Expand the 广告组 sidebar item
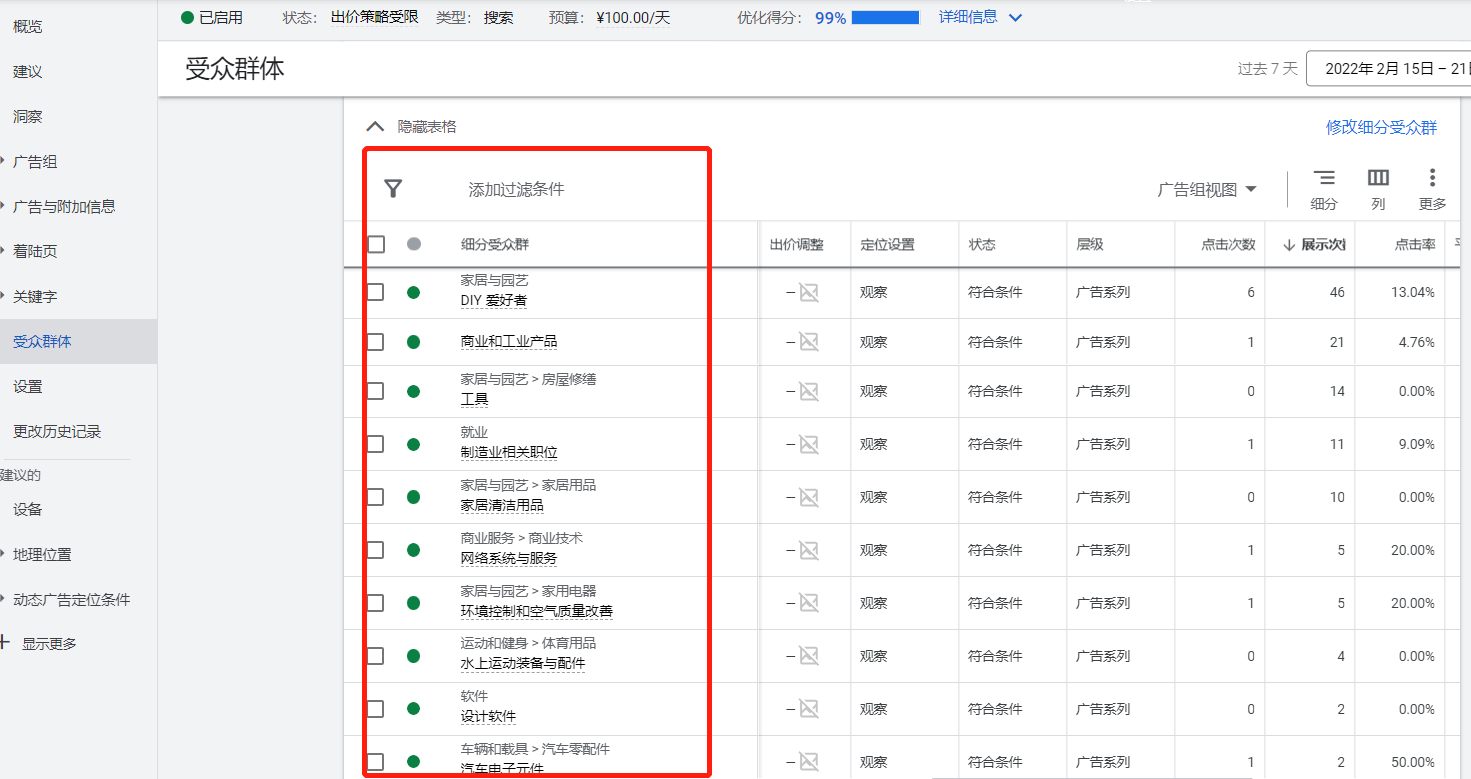 click(x=4, y=160)
